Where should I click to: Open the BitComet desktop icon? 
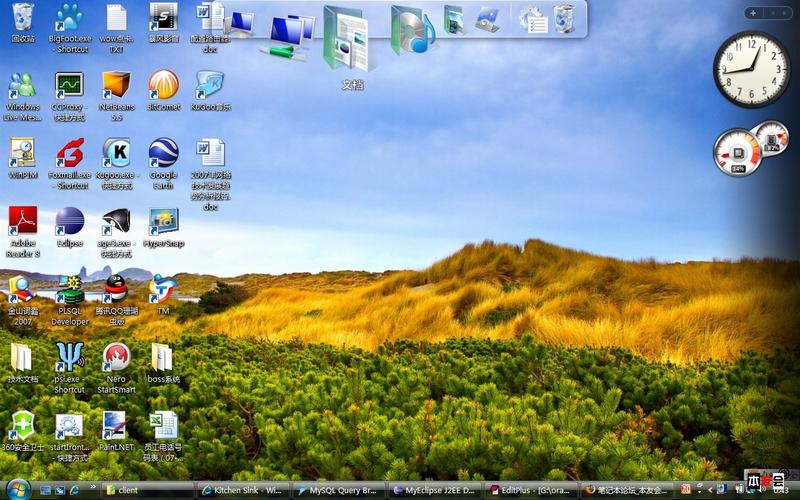[163, 86]
